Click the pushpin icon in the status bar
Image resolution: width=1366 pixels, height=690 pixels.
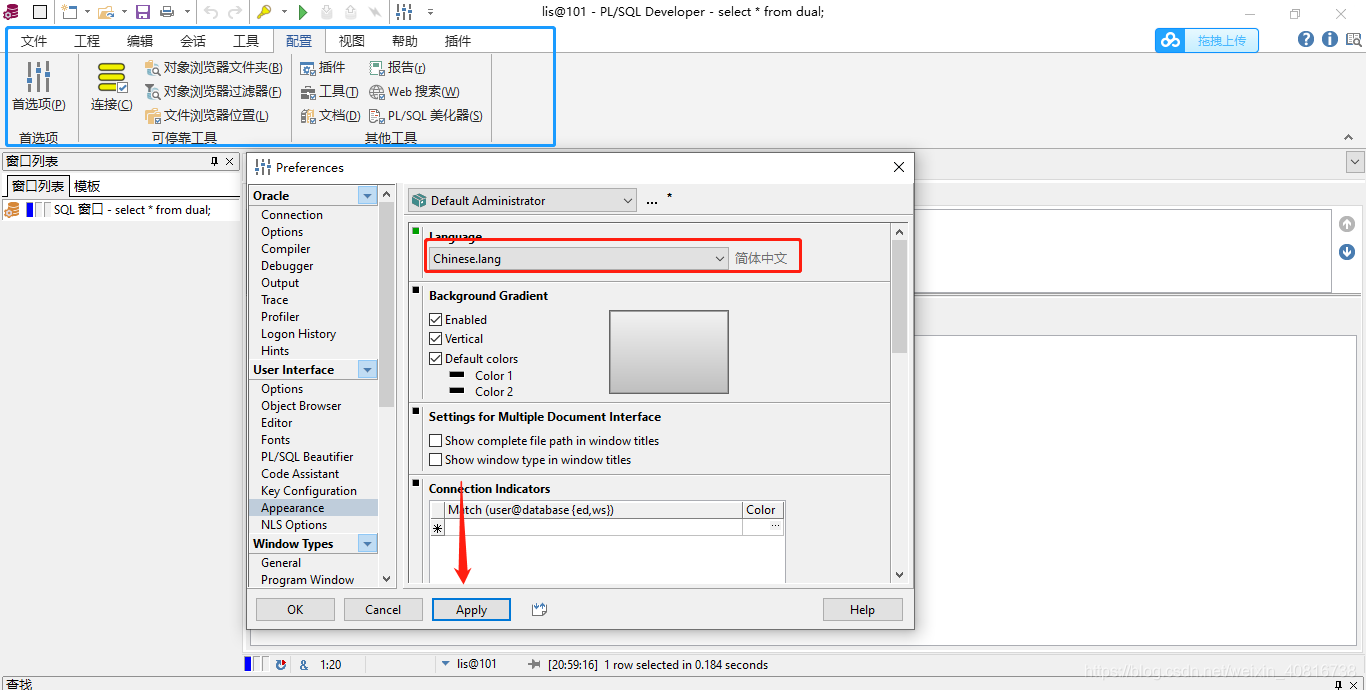(534, 664)
